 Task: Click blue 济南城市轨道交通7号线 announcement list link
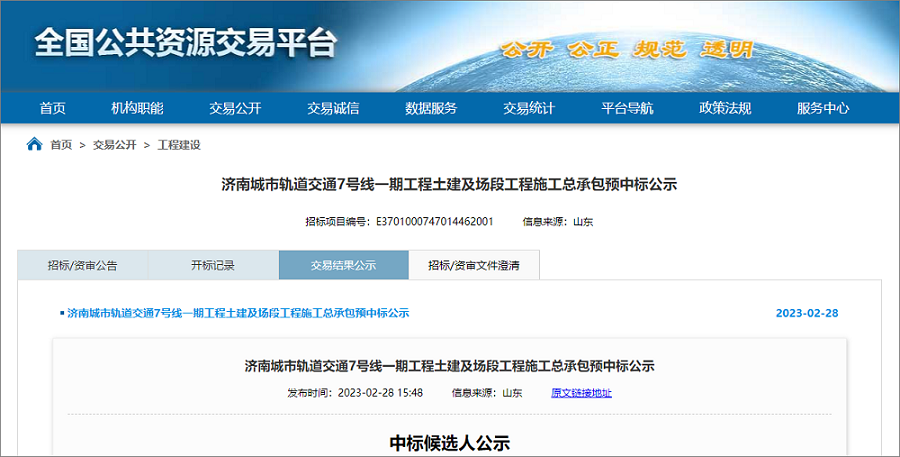pyautogui.click(x=238, y=313)
